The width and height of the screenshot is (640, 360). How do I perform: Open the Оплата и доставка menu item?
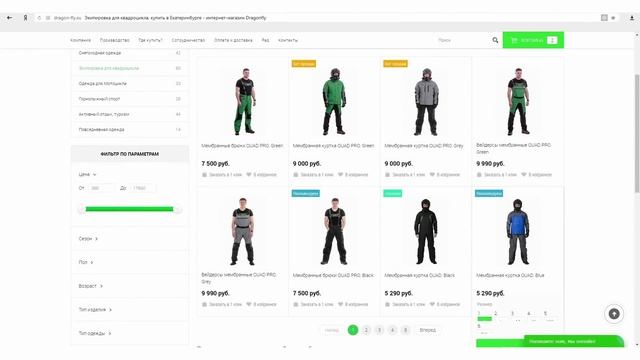233,40
